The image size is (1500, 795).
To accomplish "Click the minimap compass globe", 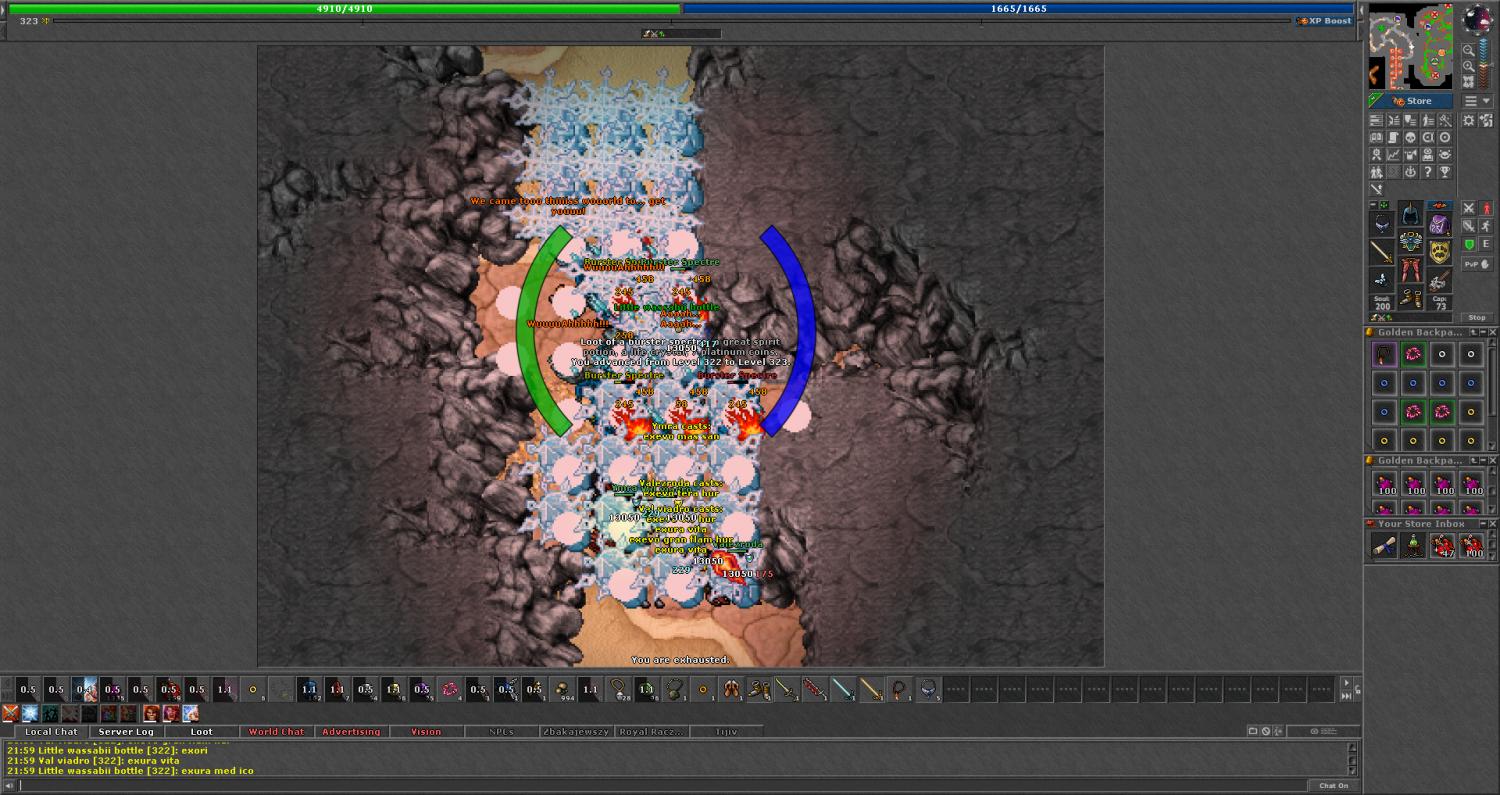I will (1477, 18).
